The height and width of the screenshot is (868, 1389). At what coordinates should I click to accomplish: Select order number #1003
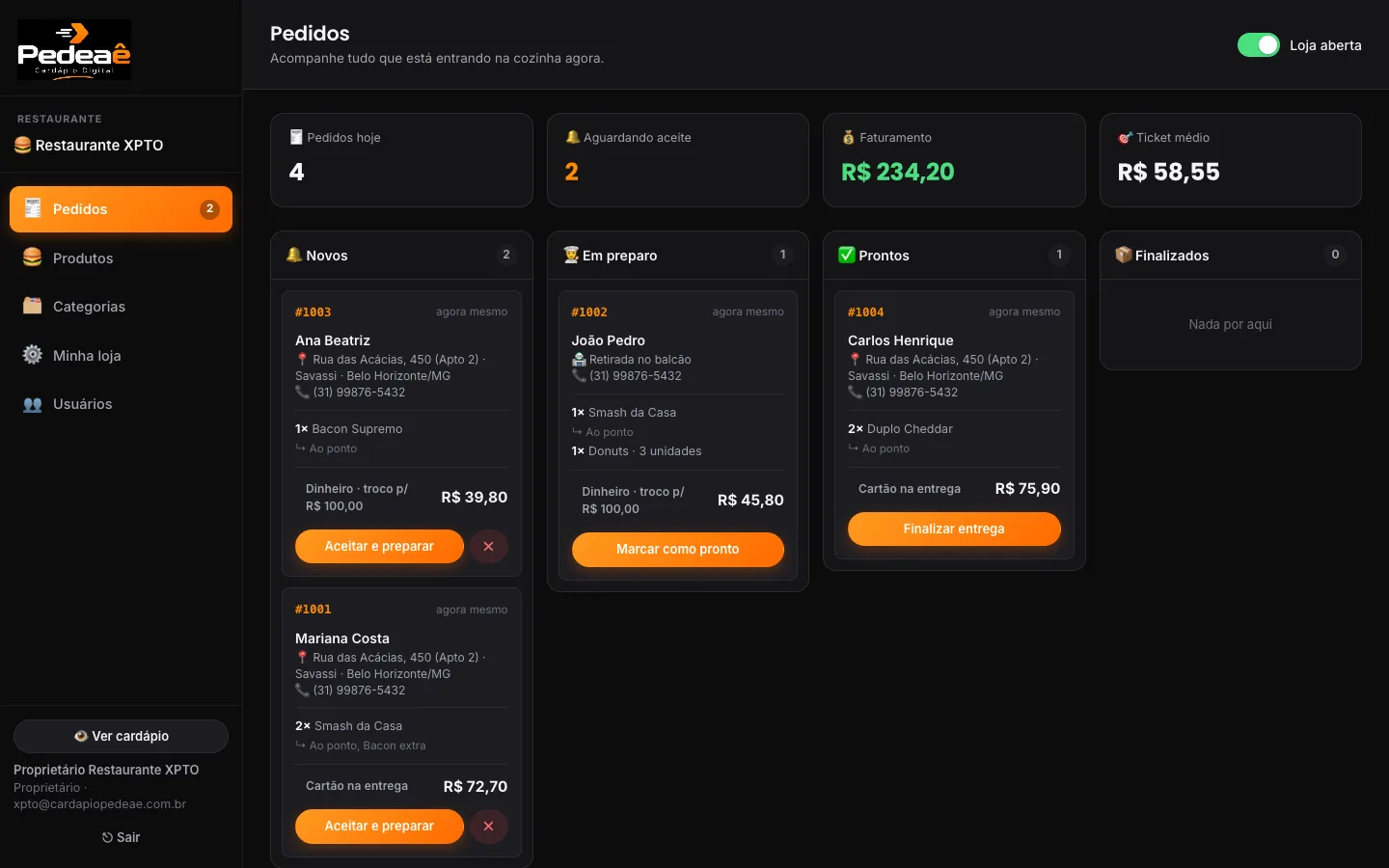coord(313,312)
